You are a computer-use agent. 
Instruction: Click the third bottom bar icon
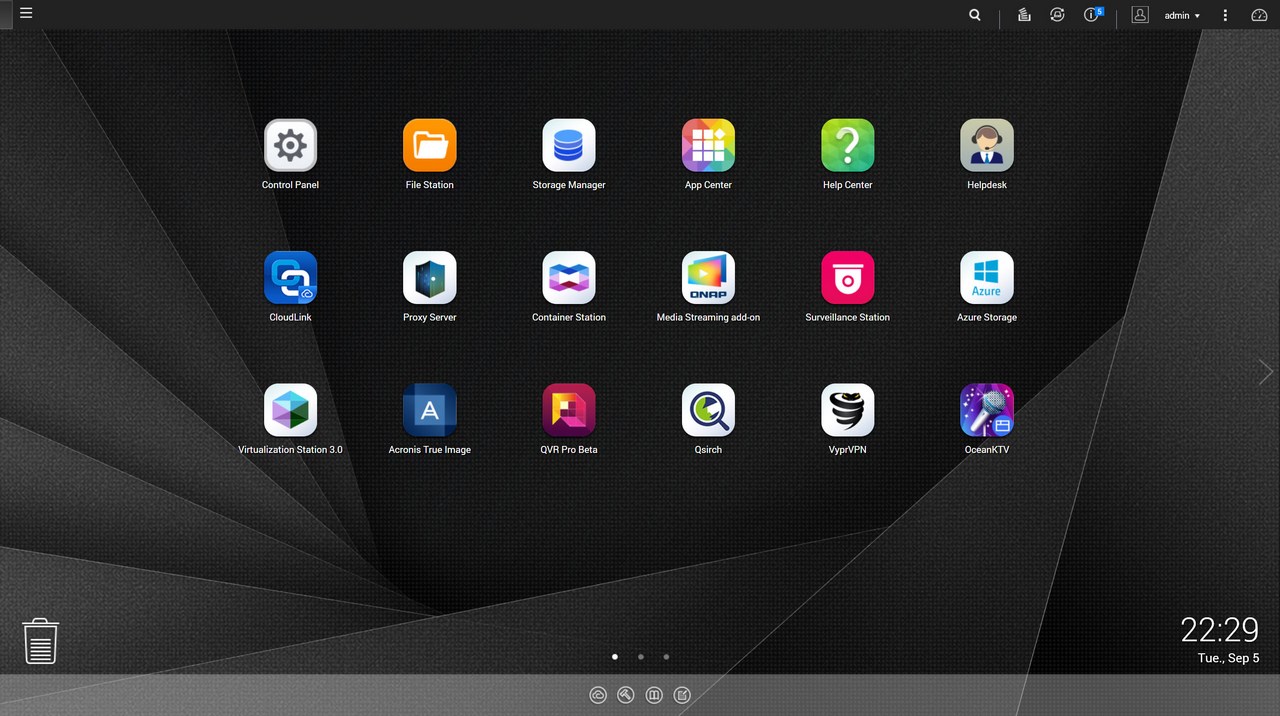654,695
